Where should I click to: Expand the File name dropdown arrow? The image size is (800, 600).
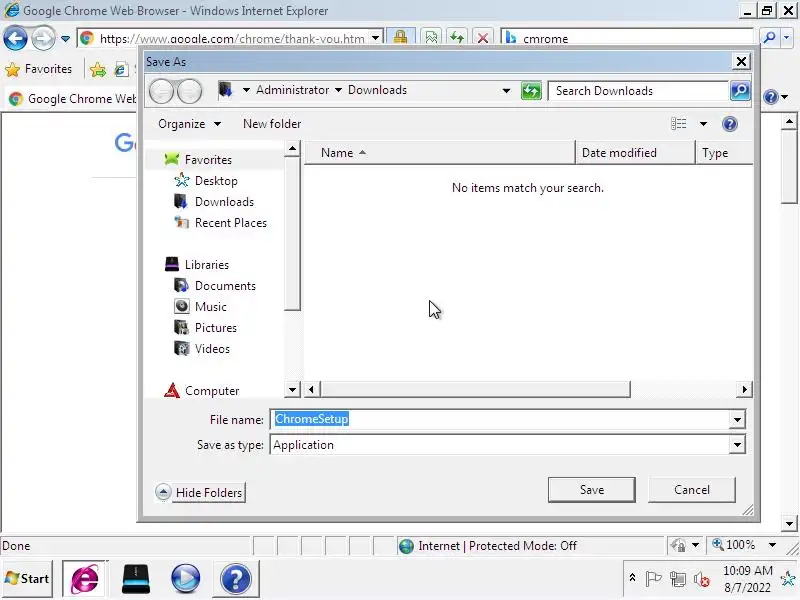737,419
